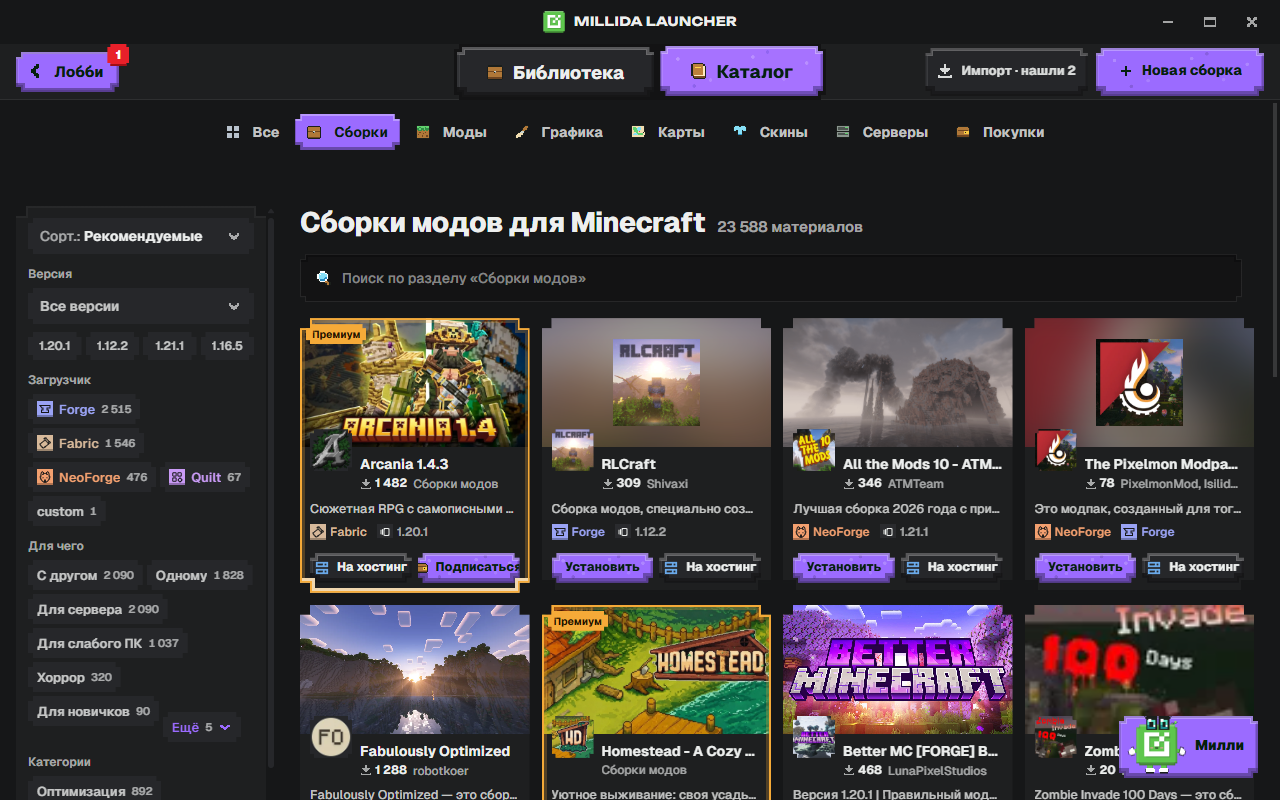Click the Pixelmon Modpack avatar icon
Viewport: 1280px width, 800px height.
click(1056, 450)
